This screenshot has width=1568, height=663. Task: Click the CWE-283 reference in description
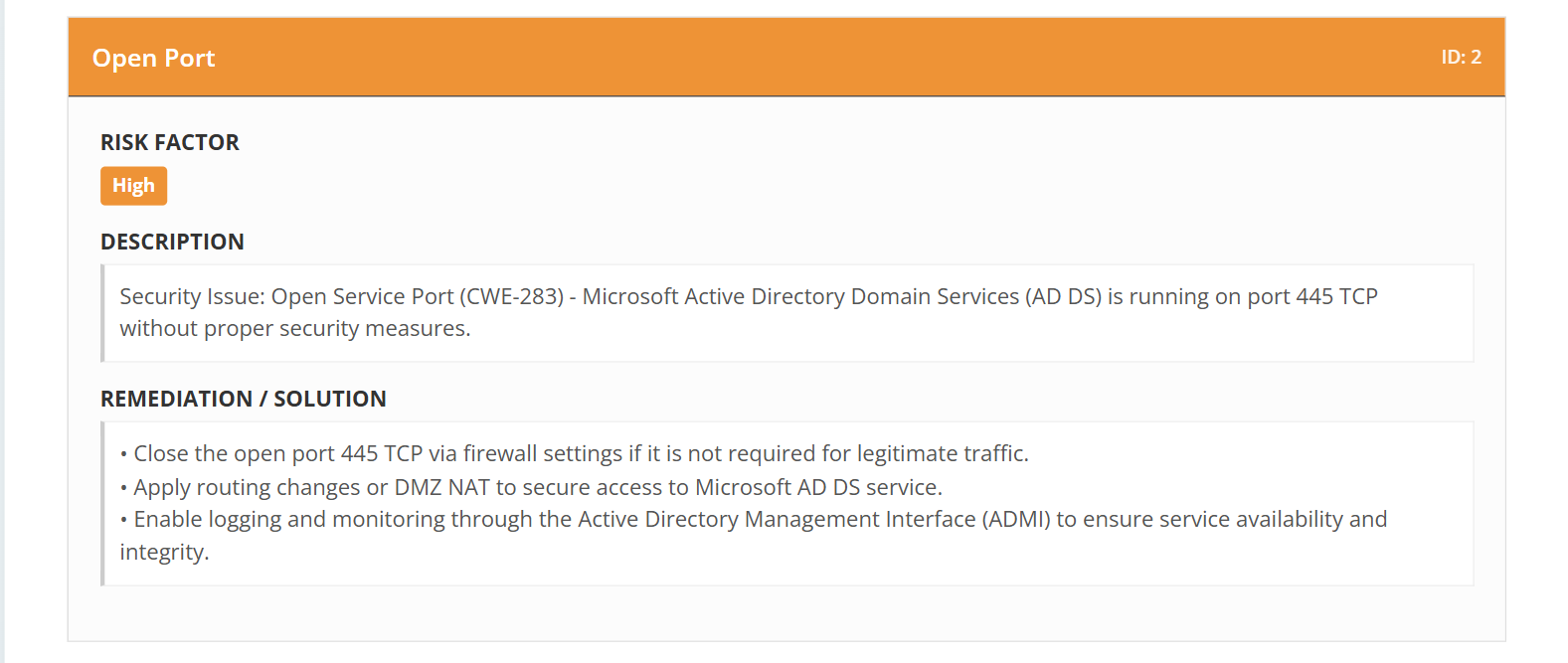(x=515, y=296)
